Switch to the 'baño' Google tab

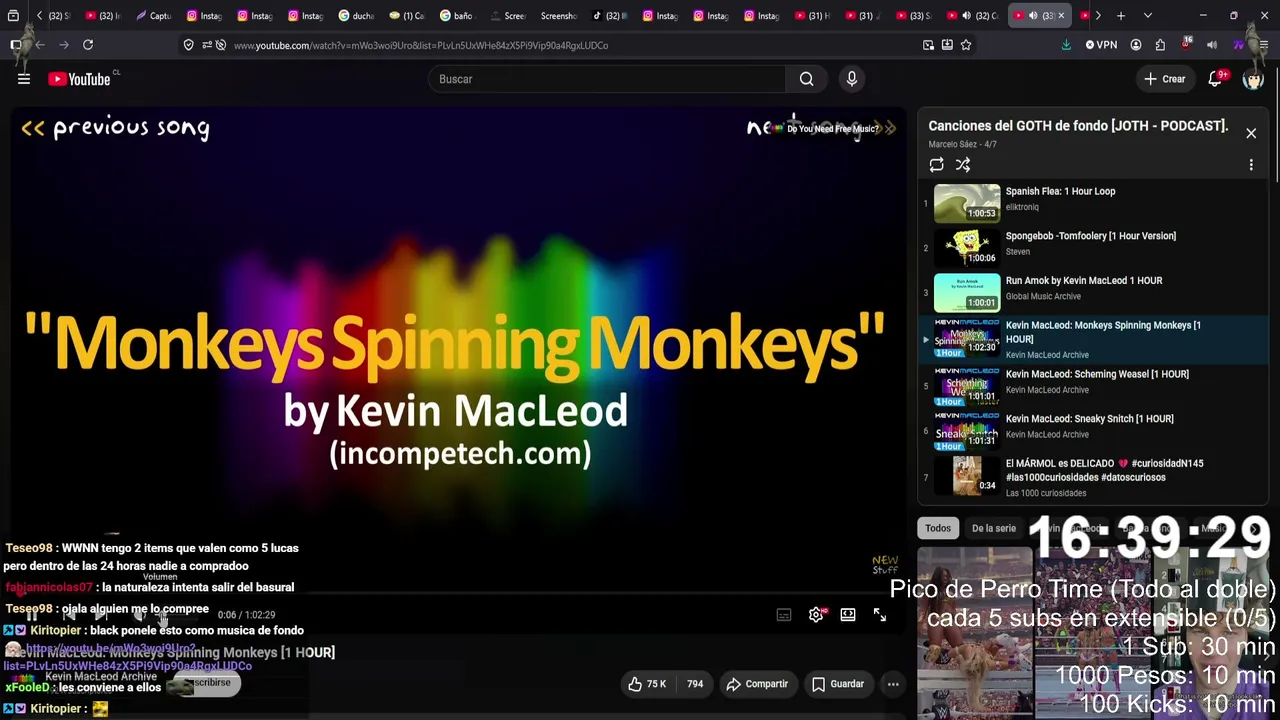[456, 16]
